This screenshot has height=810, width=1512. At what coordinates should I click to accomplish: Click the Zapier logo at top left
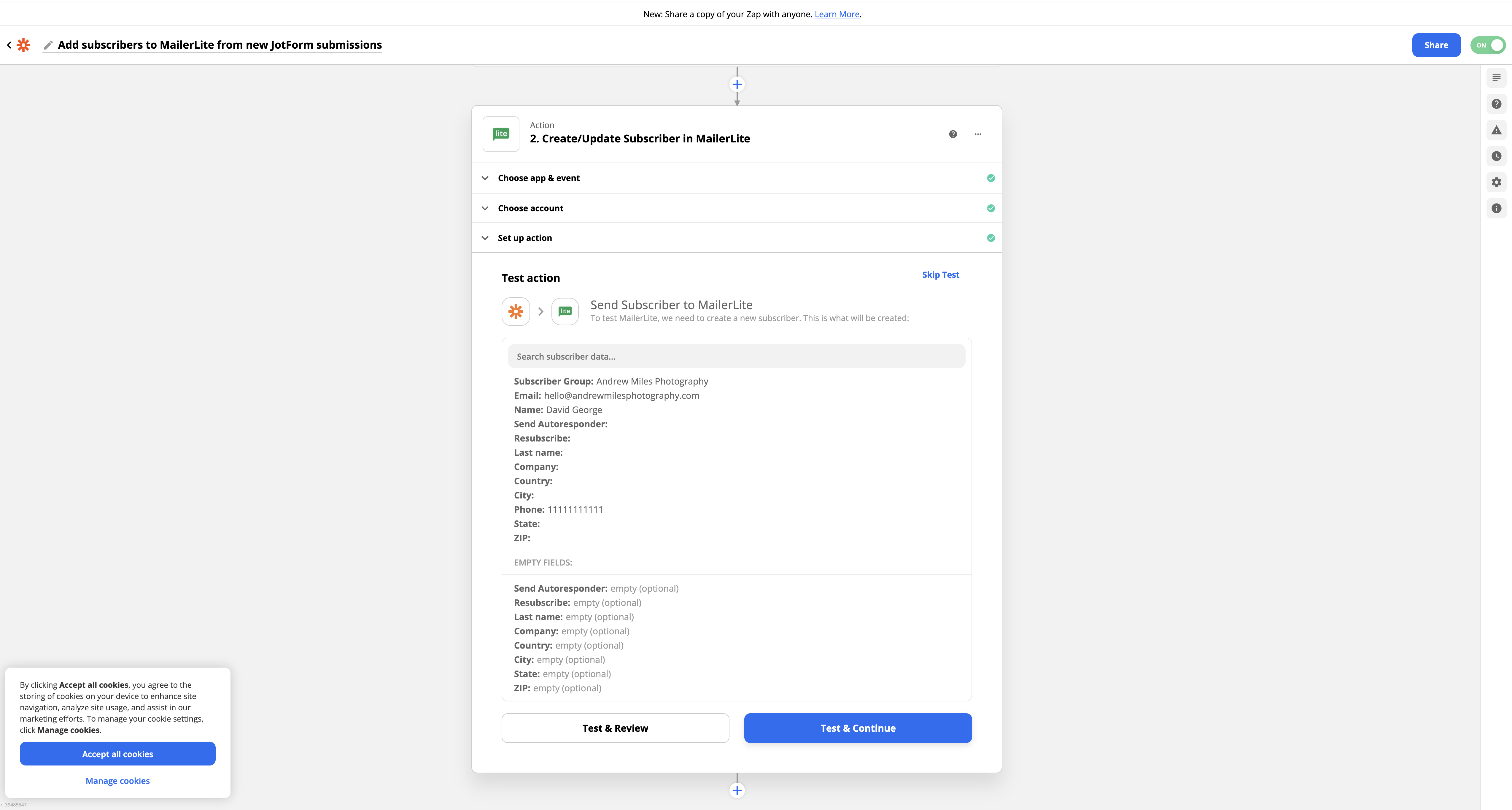tap(23, 45)
